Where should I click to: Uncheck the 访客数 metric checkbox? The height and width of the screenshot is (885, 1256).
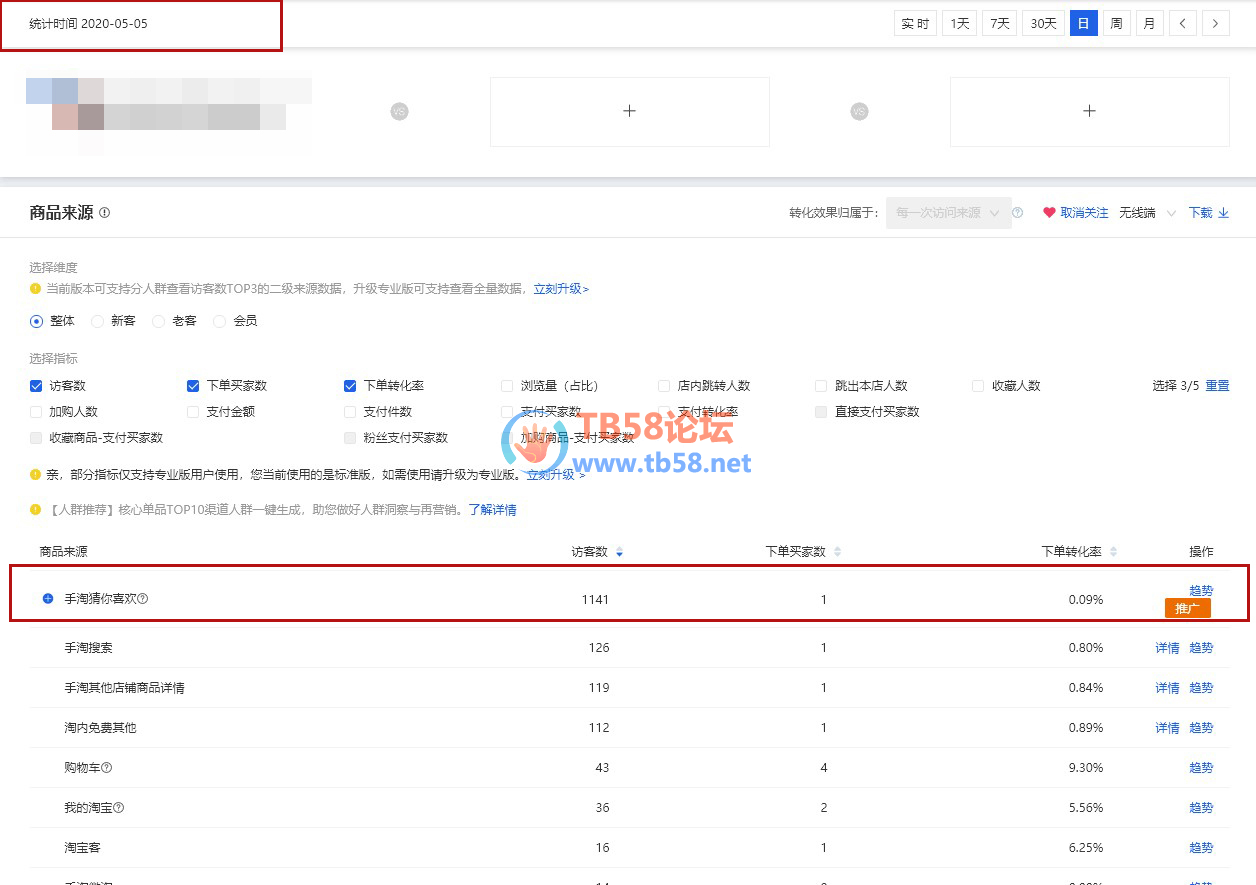pyautogui.click(x=36, y=386)
